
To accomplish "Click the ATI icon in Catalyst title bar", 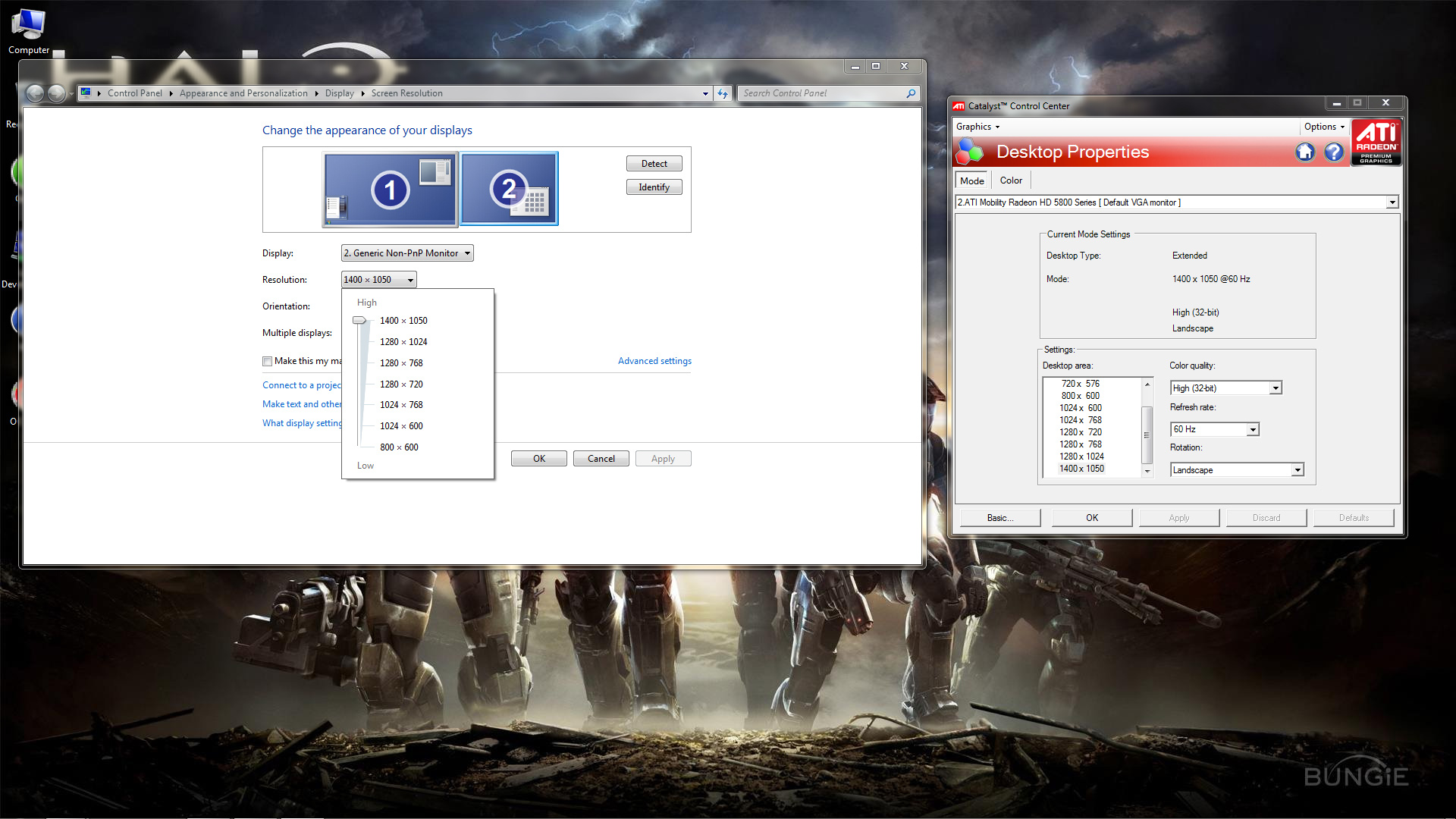I will pyautogui.click(x=959, y=106).
